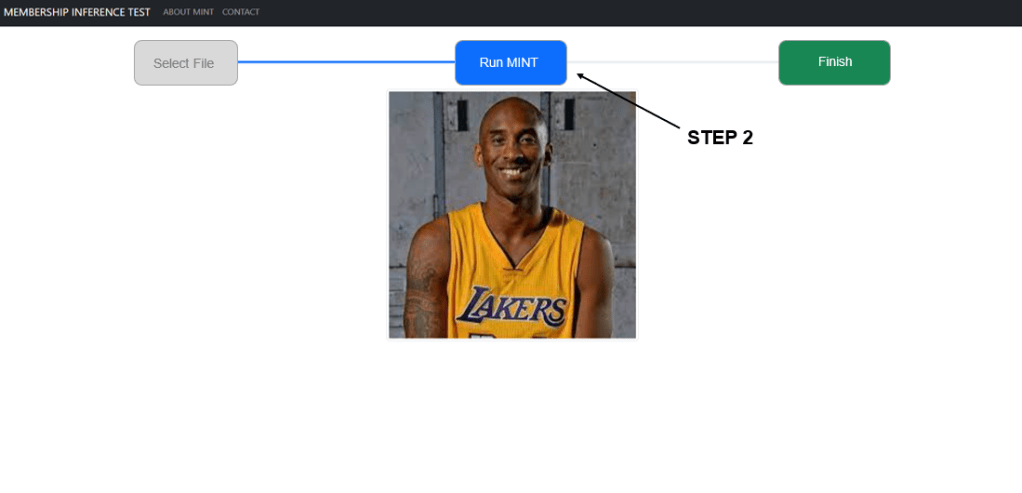Image resolution: width=1022 pixels, height=493 pixels.
Task: Click the blue progress line after Select File
Action: click(x=345, y=62)
